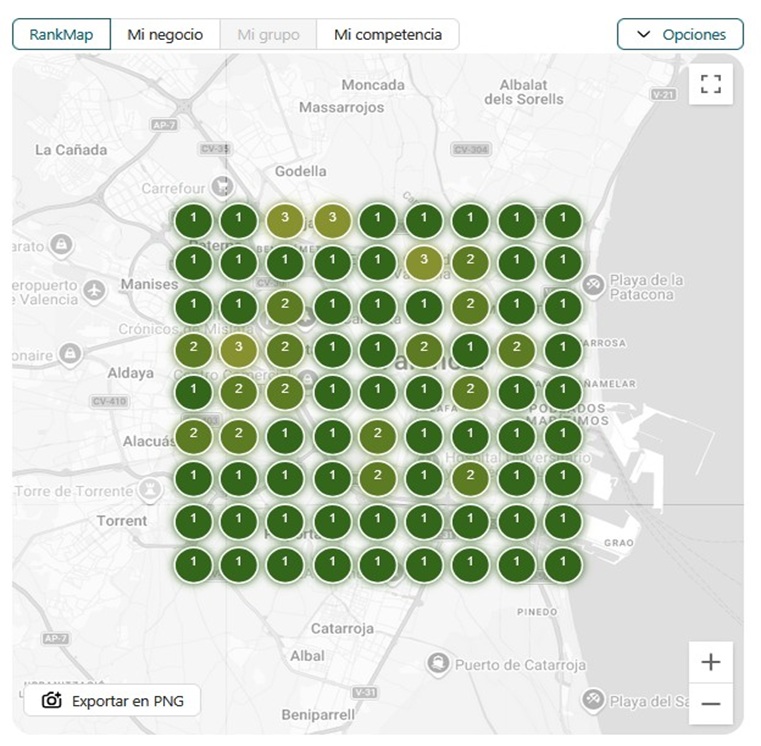Click the rank 2 marker beside Alacuás label

[x=193, y=436]
